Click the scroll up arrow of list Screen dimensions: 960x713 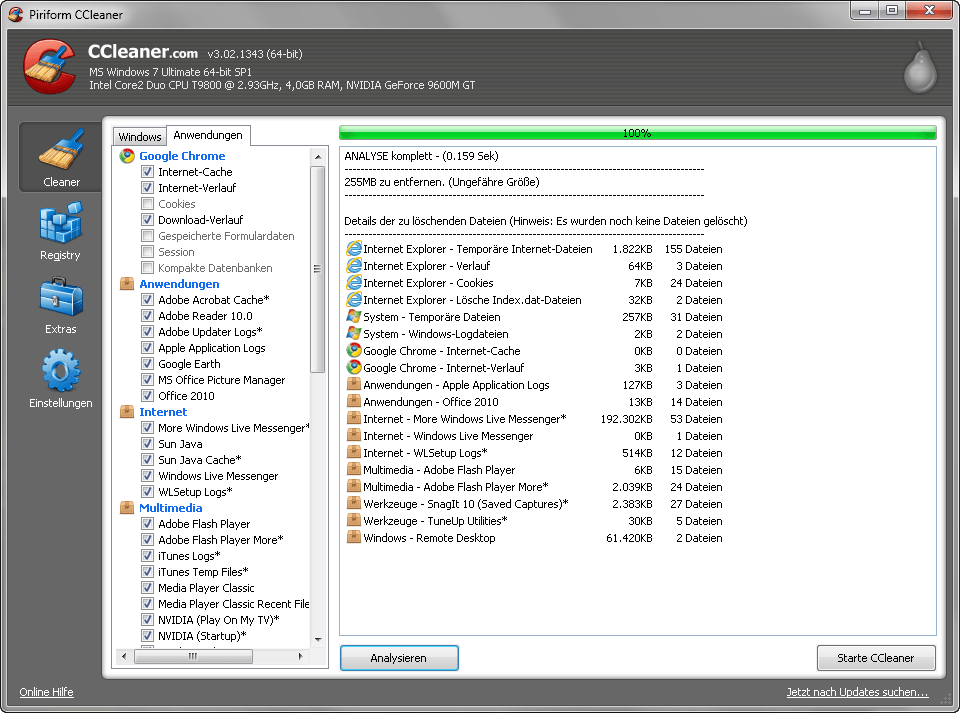(x=318, y=157)
